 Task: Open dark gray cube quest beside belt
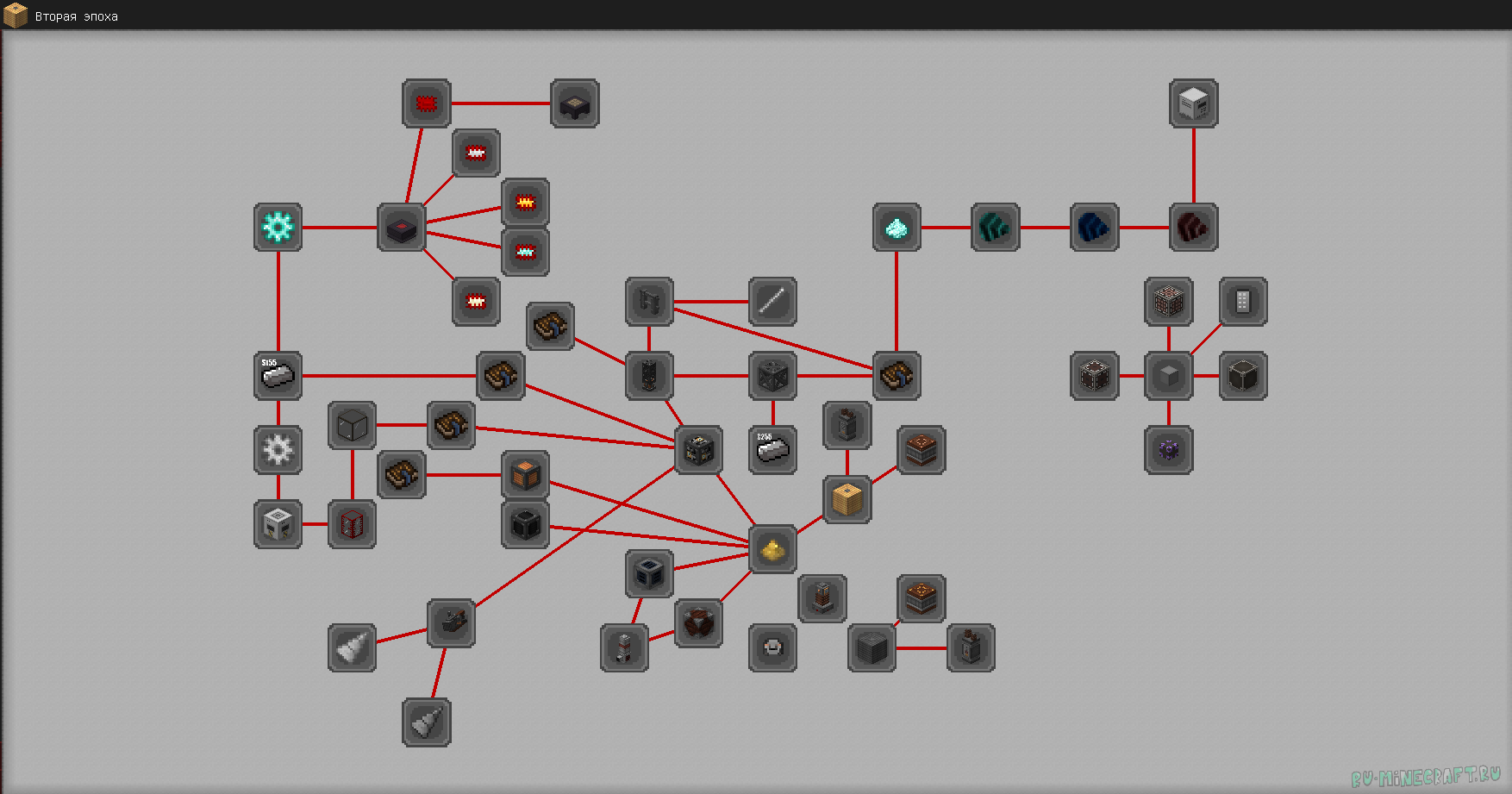352,425
